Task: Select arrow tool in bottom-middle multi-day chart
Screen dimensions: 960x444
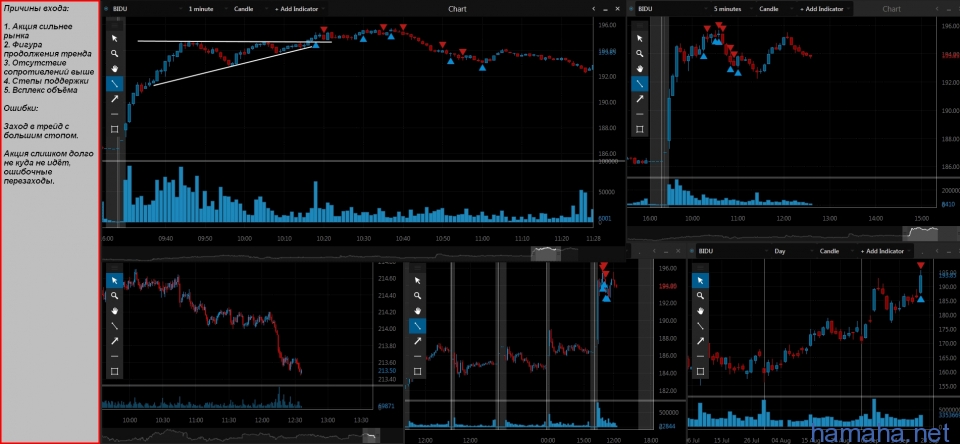Action: click(x=418, y=341)
